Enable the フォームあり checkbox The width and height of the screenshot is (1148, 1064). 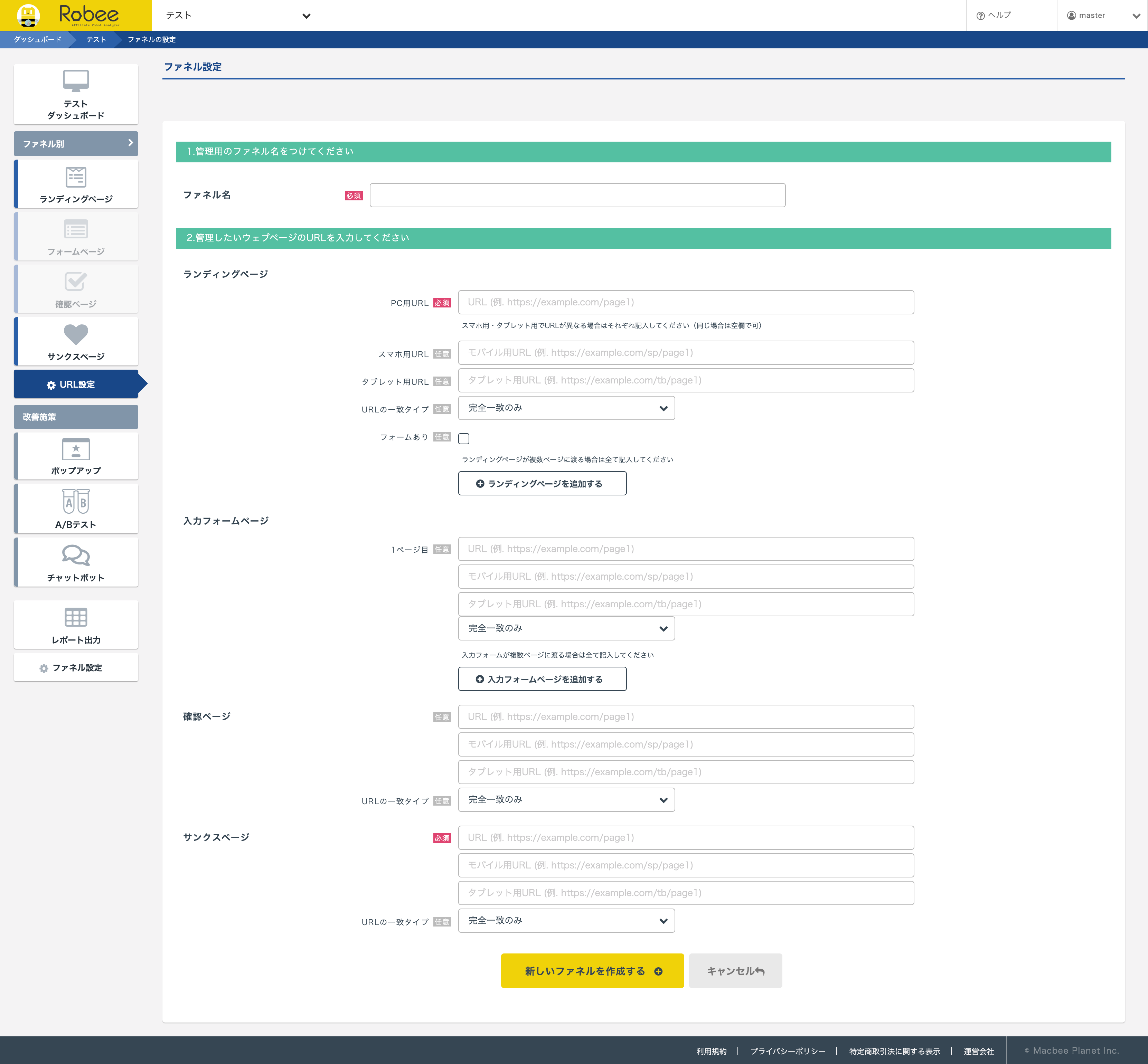point(464,439)
